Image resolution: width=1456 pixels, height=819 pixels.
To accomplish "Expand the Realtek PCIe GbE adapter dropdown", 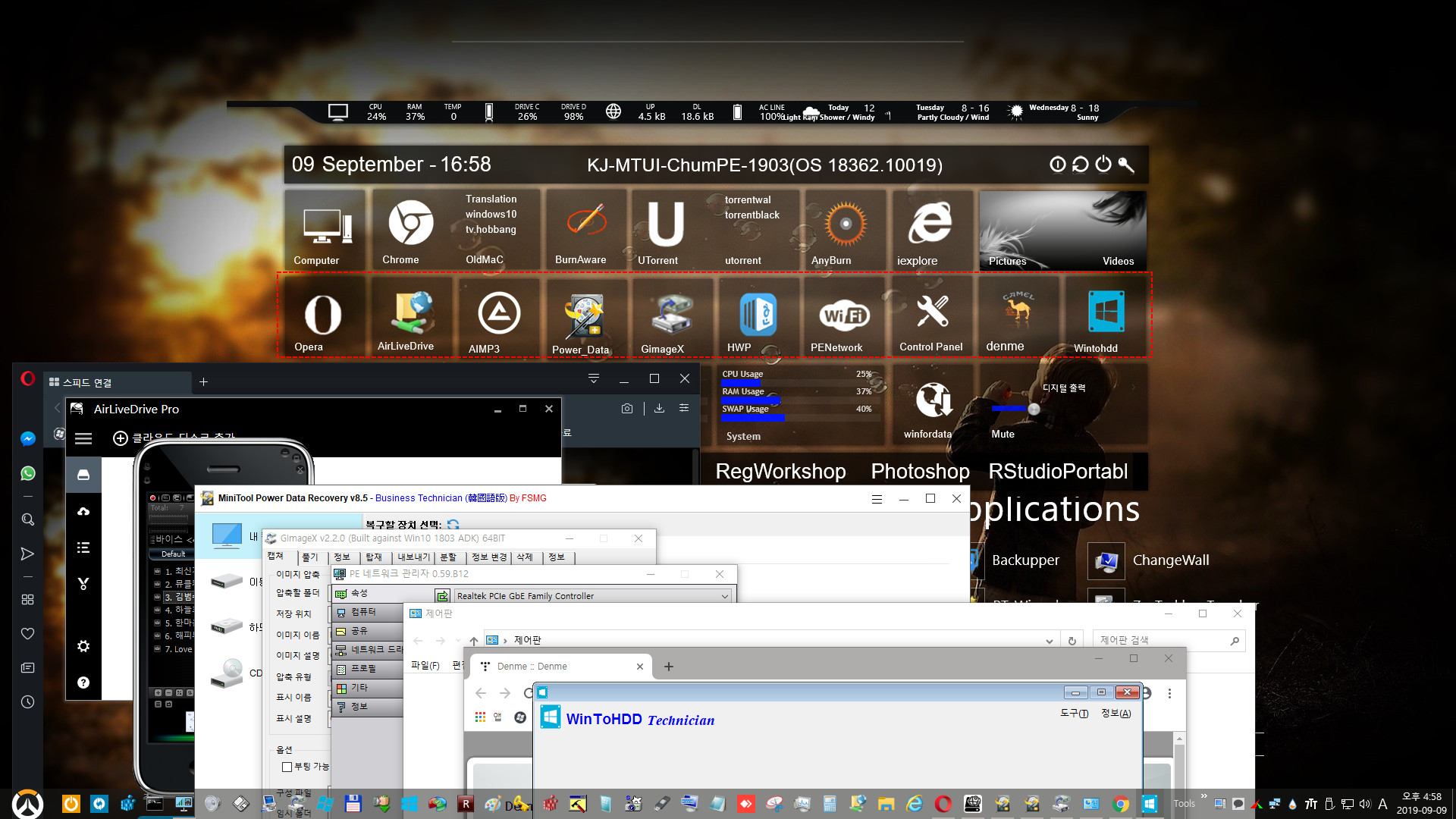I will pos(725,596).
